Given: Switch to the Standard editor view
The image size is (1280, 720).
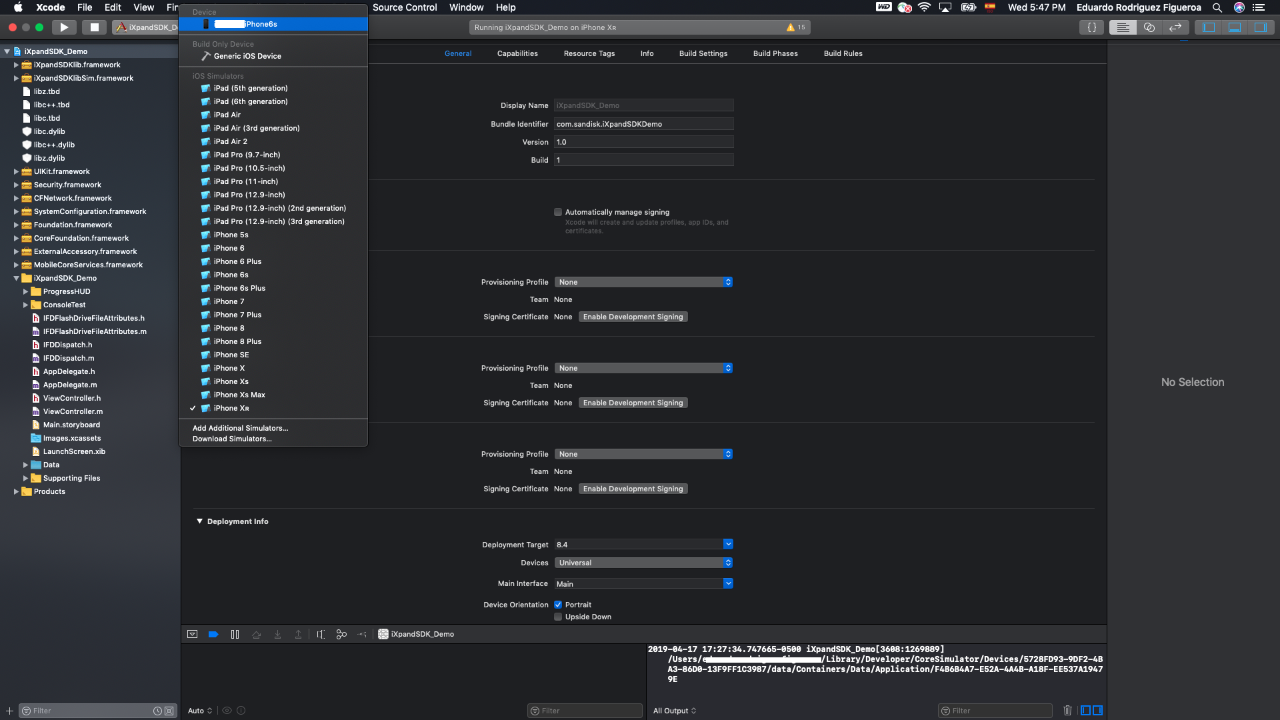Looking at the screenshot, I should [1122, 27].
